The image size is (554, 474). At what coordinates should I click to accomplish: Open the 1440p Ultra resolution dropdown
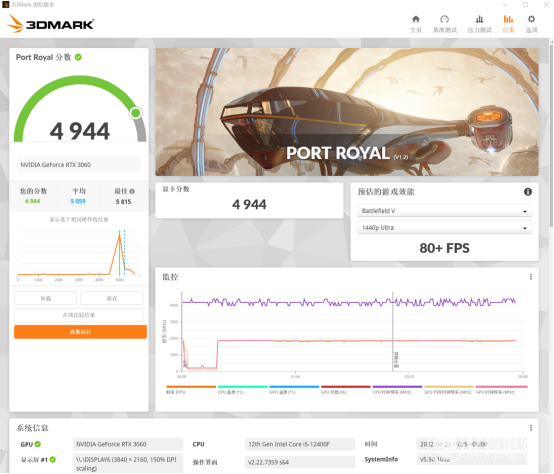[x=444, y=227]
